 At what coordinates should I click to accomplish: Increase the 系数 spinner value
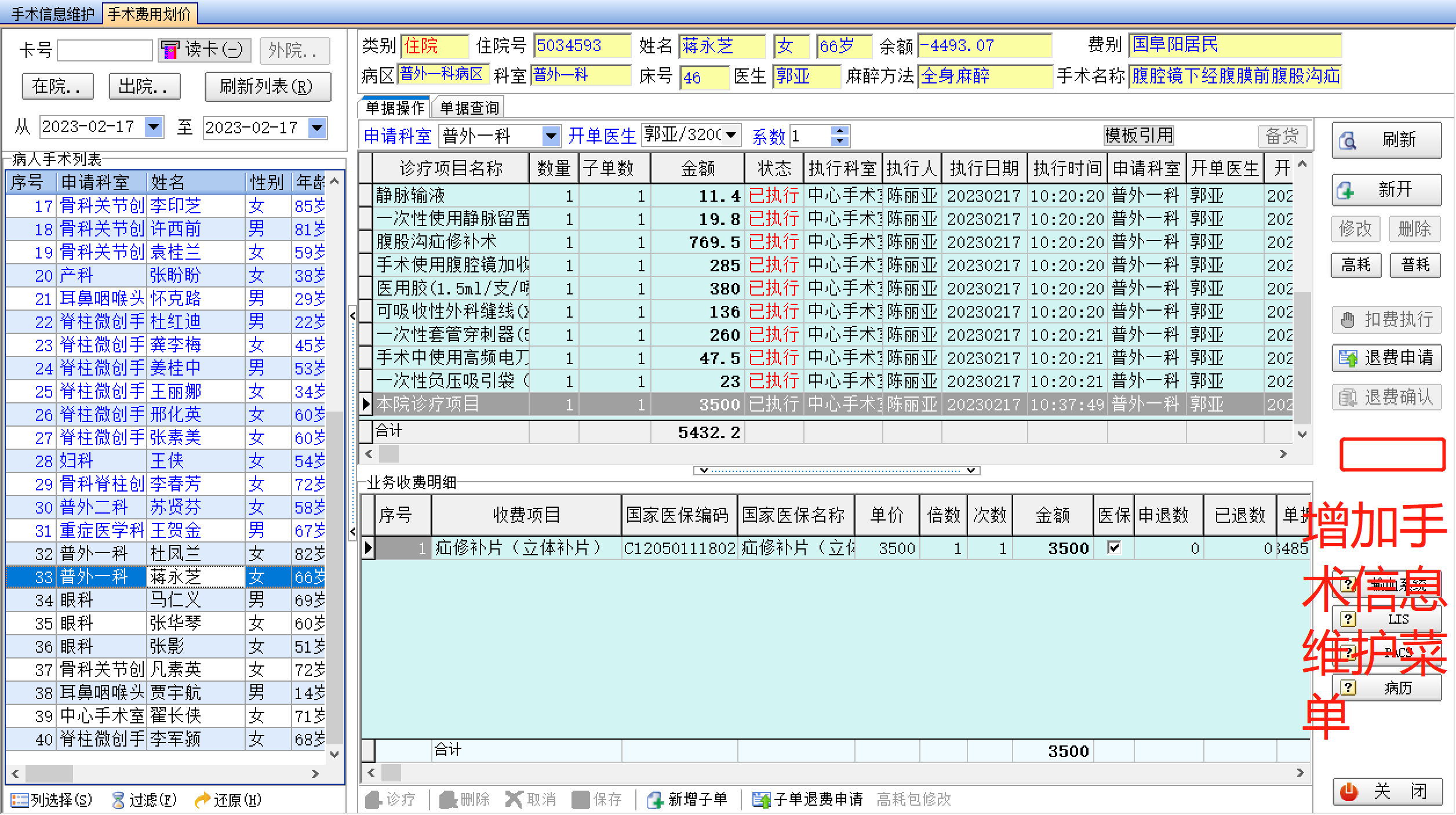click(840, 131)
